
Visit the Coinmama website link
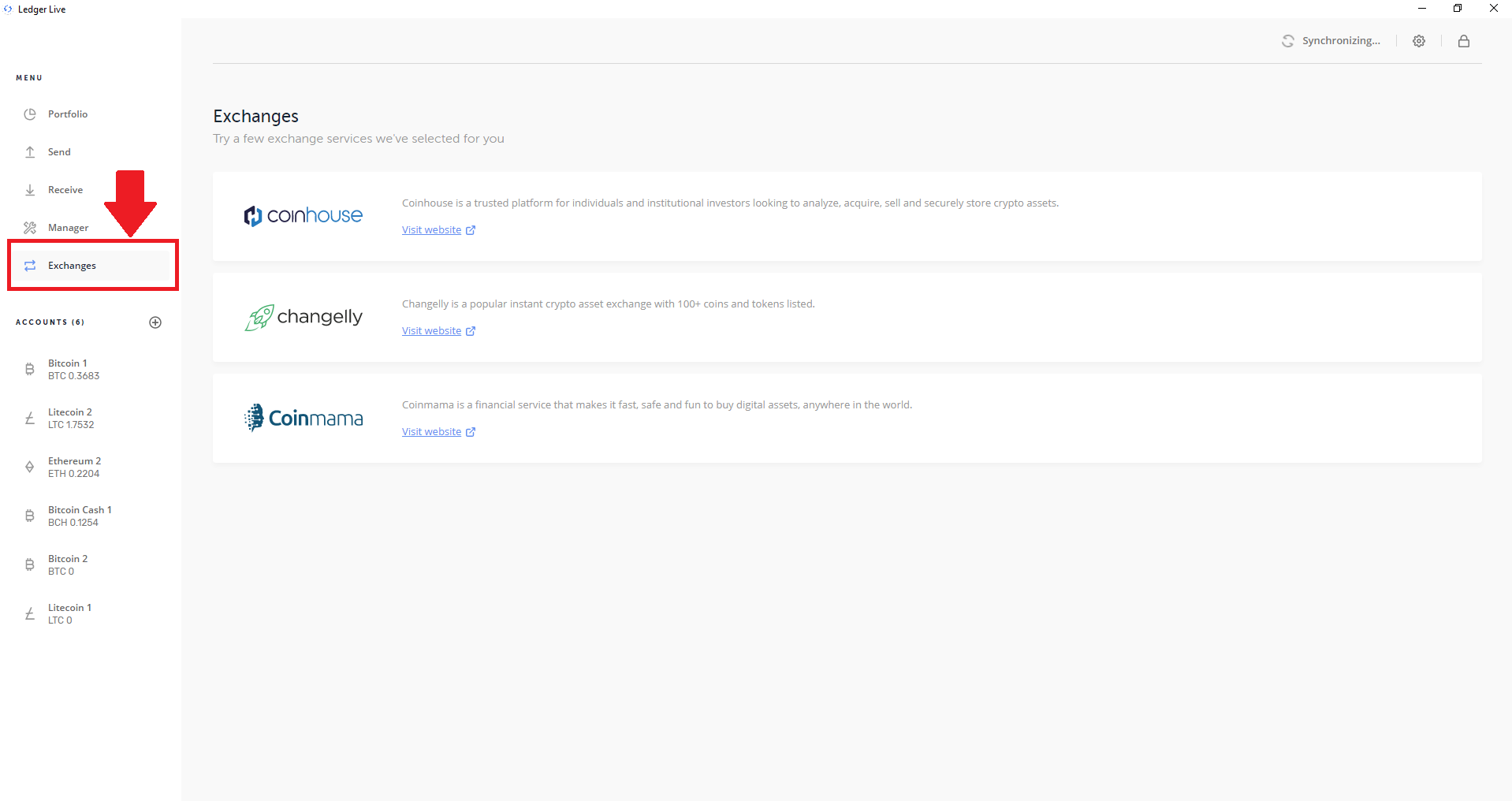431,432
